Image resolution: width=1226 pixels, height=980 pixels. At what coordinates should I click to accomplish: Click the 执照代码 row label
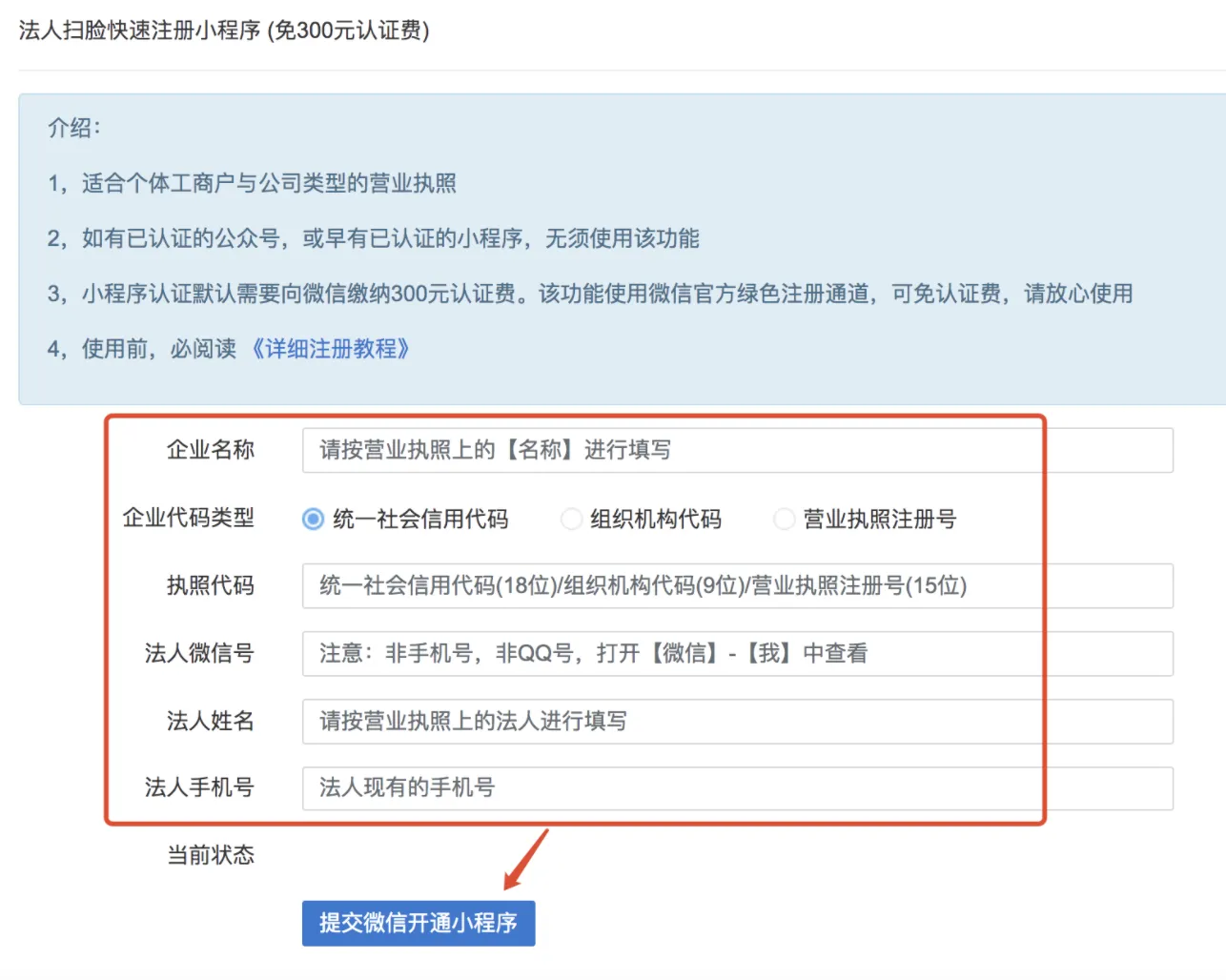(x=210, y=586)
